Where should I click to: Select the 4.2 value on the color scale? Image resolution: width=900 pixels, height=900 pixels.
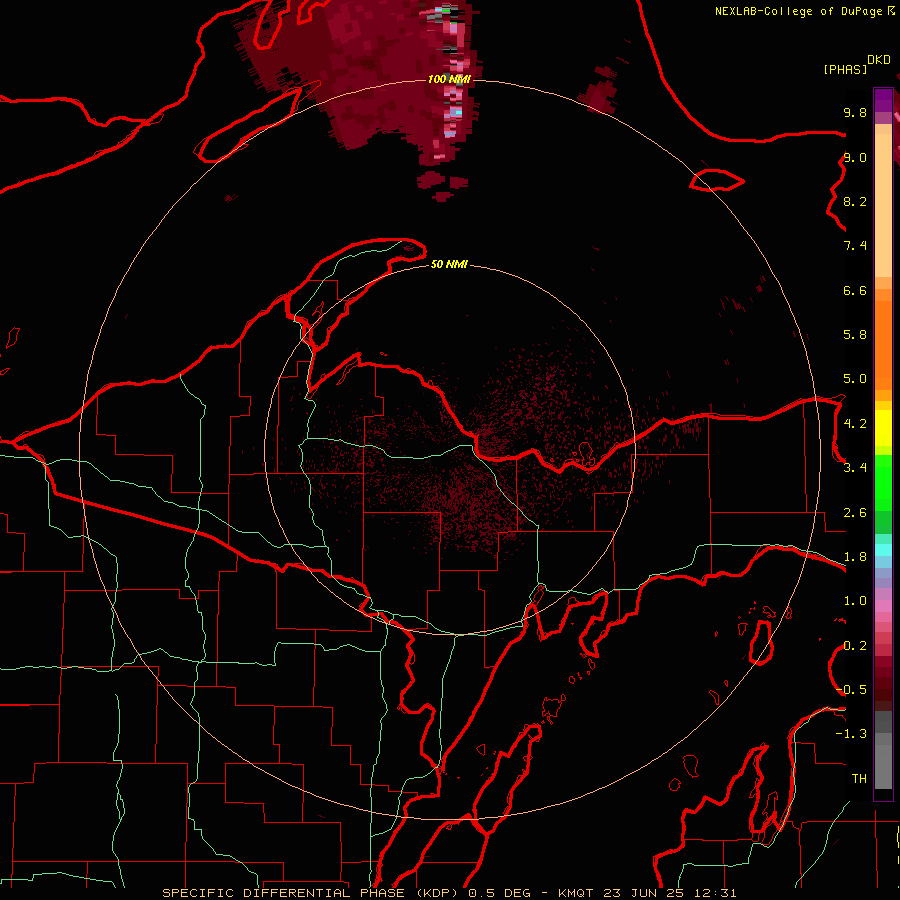pos(855,424)
